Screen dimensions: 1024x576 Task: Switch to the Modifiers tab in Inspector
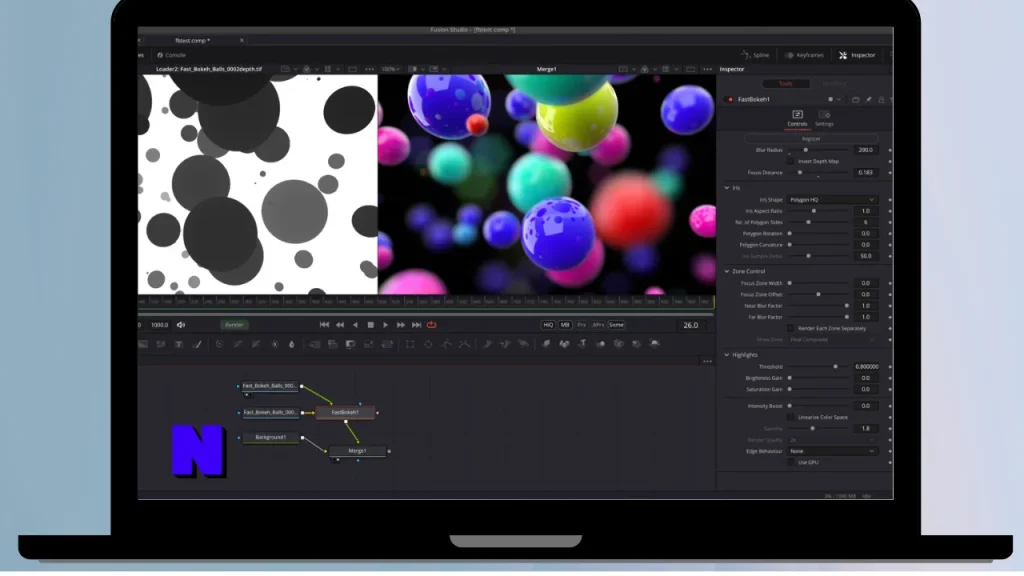834,84
